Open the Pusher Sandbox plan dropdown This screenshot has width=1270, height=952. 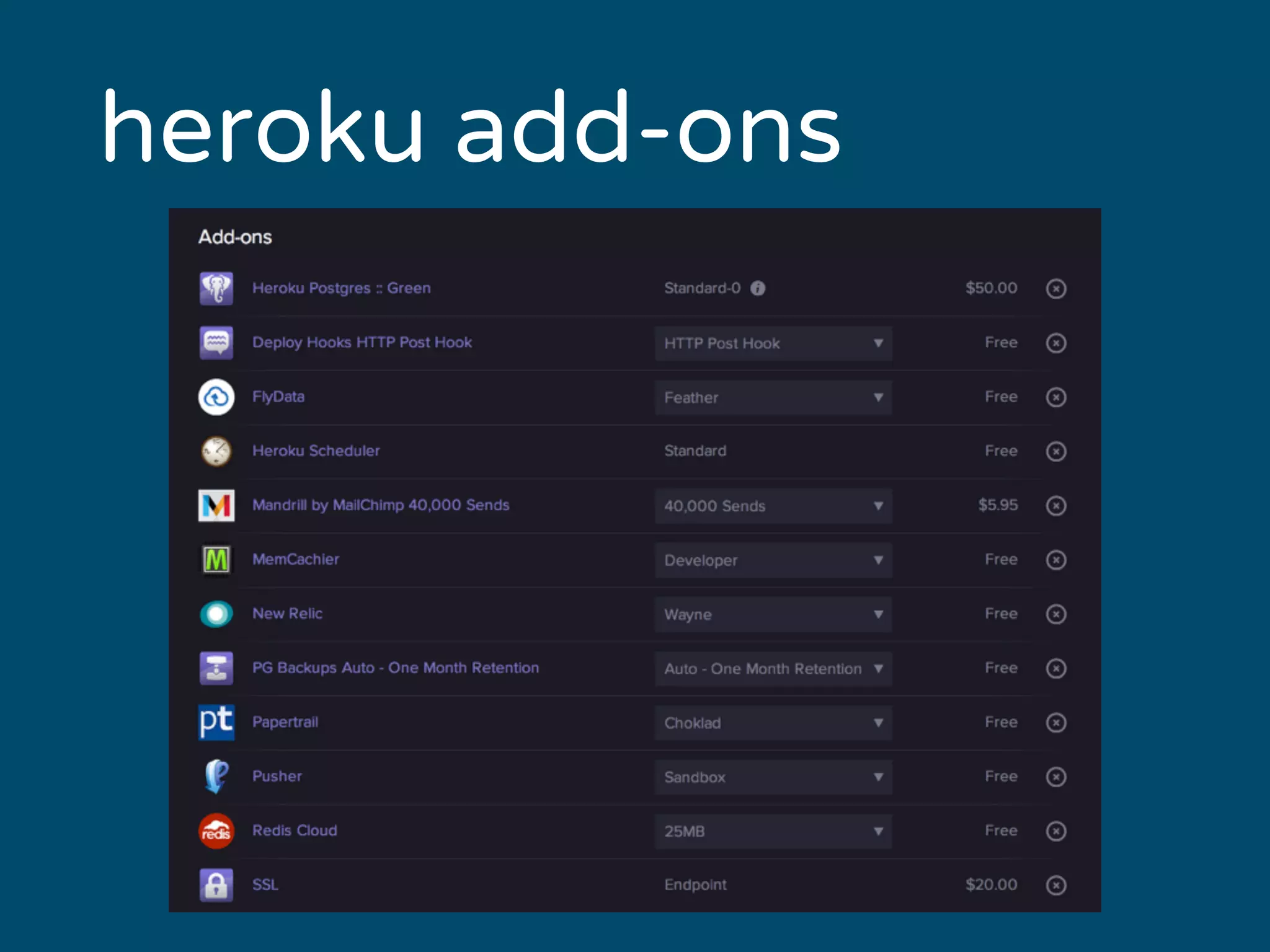(773, 777)
